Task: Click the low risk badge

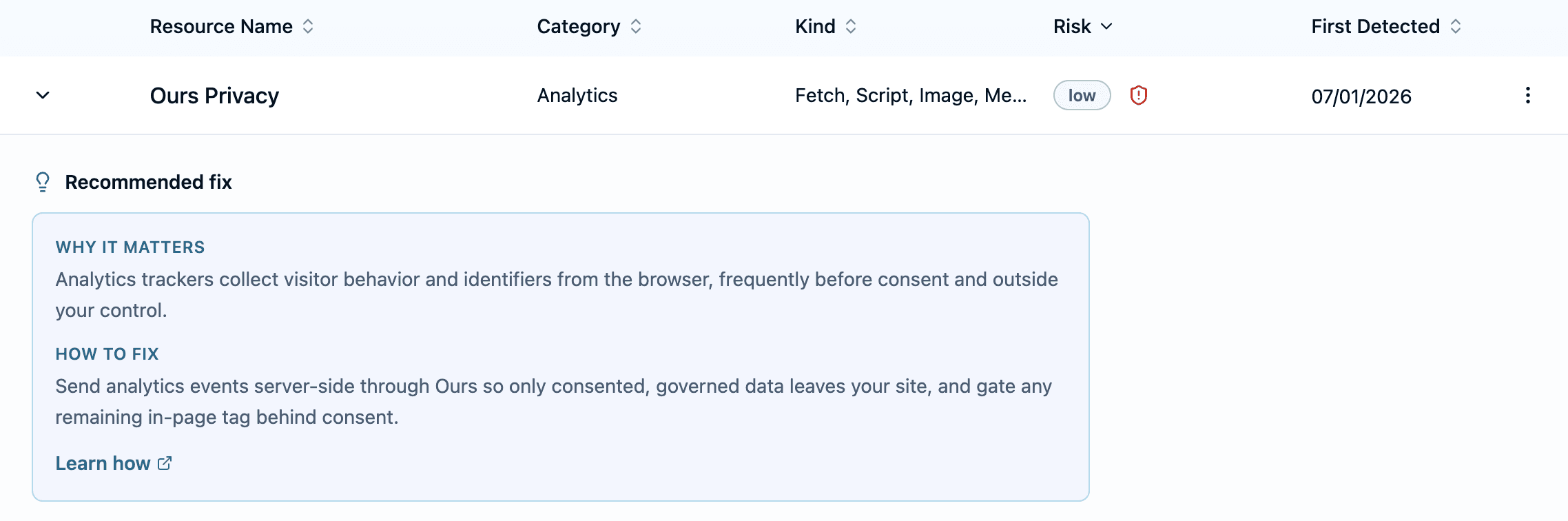Action: point(1082,95)
